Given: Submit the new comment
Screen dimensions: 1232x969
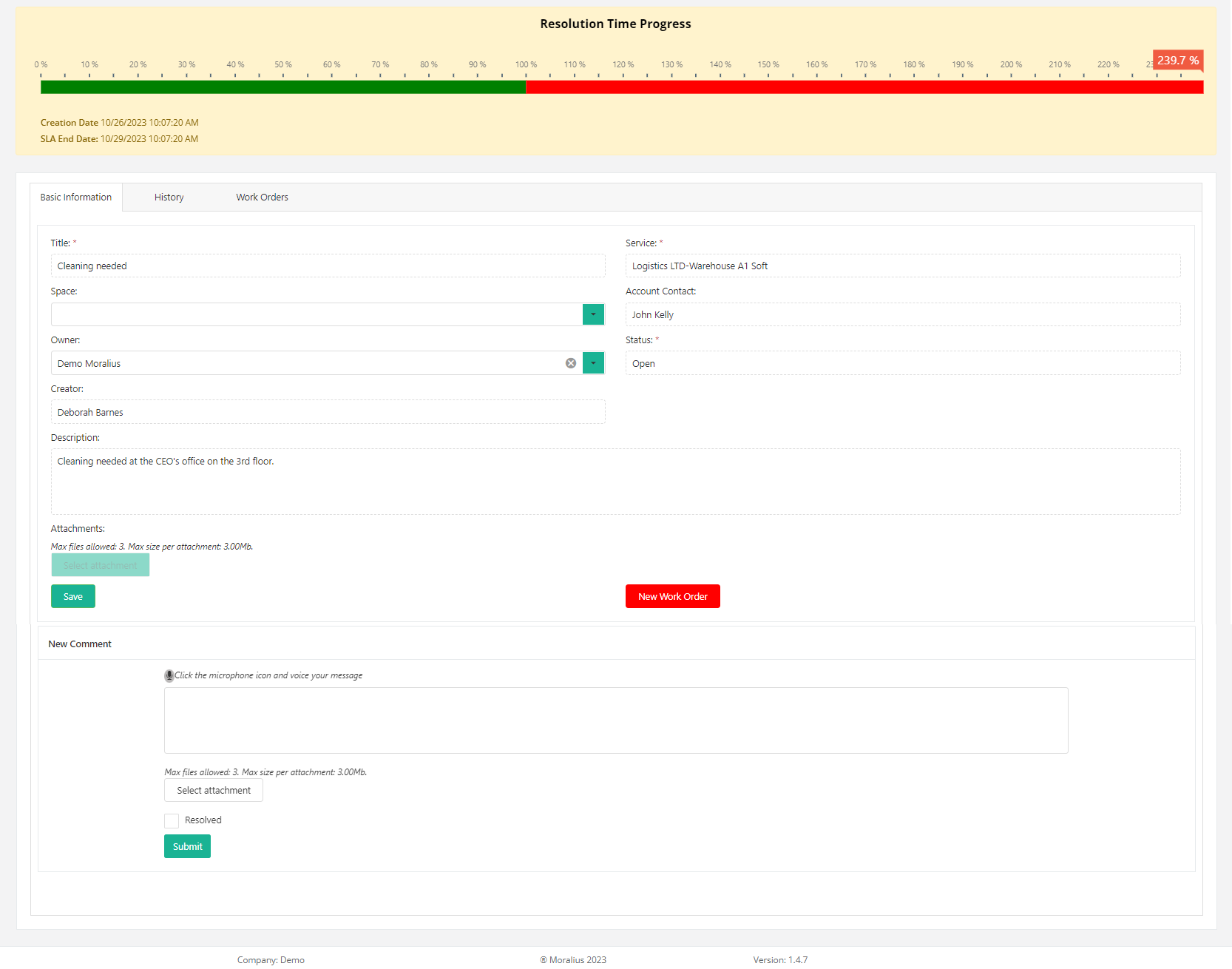Looking at the screenshot, I should coord(187,846).
